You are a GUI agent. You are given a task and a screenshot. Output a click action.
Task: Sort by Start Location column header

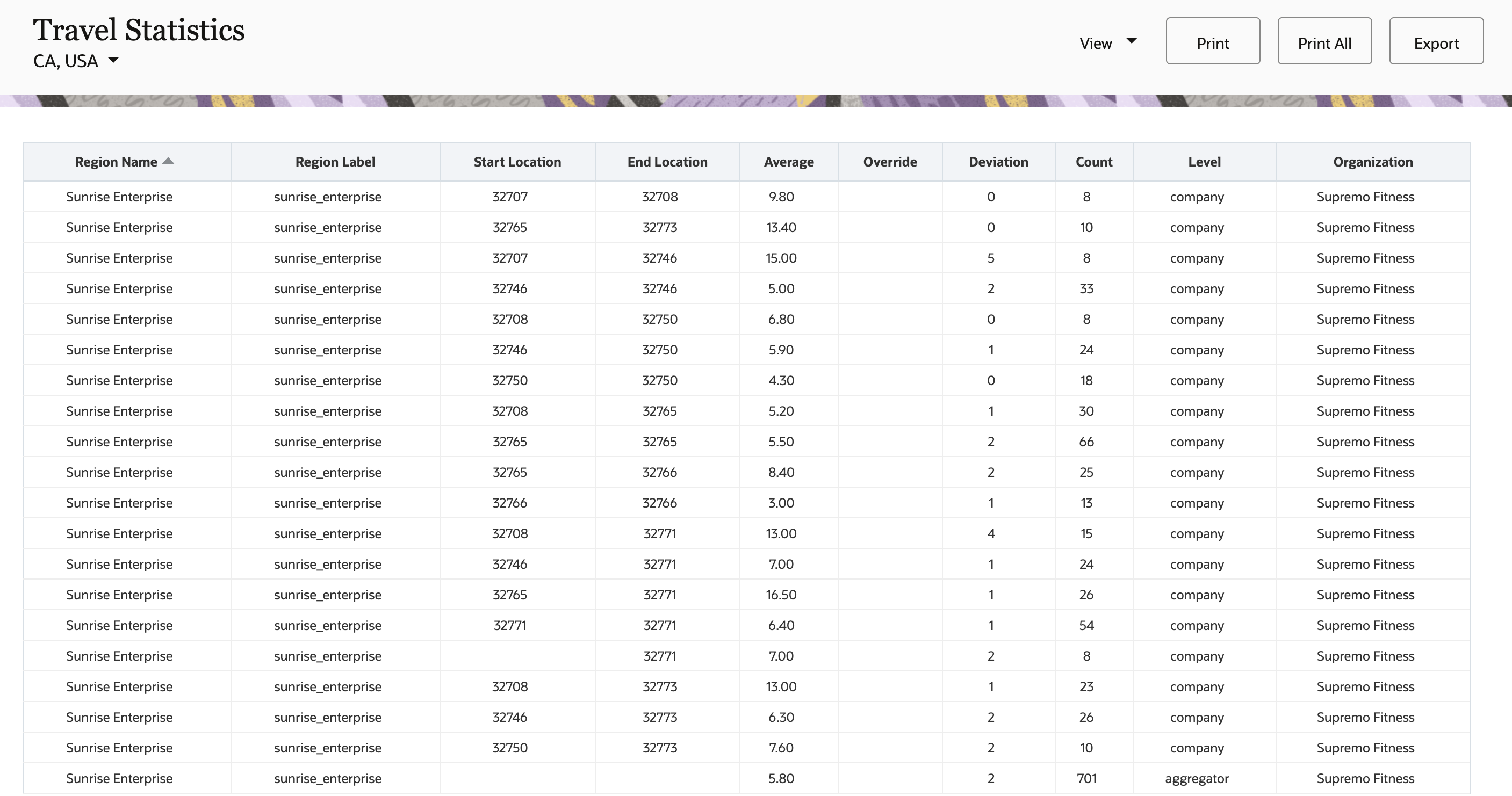pos(516,162)
